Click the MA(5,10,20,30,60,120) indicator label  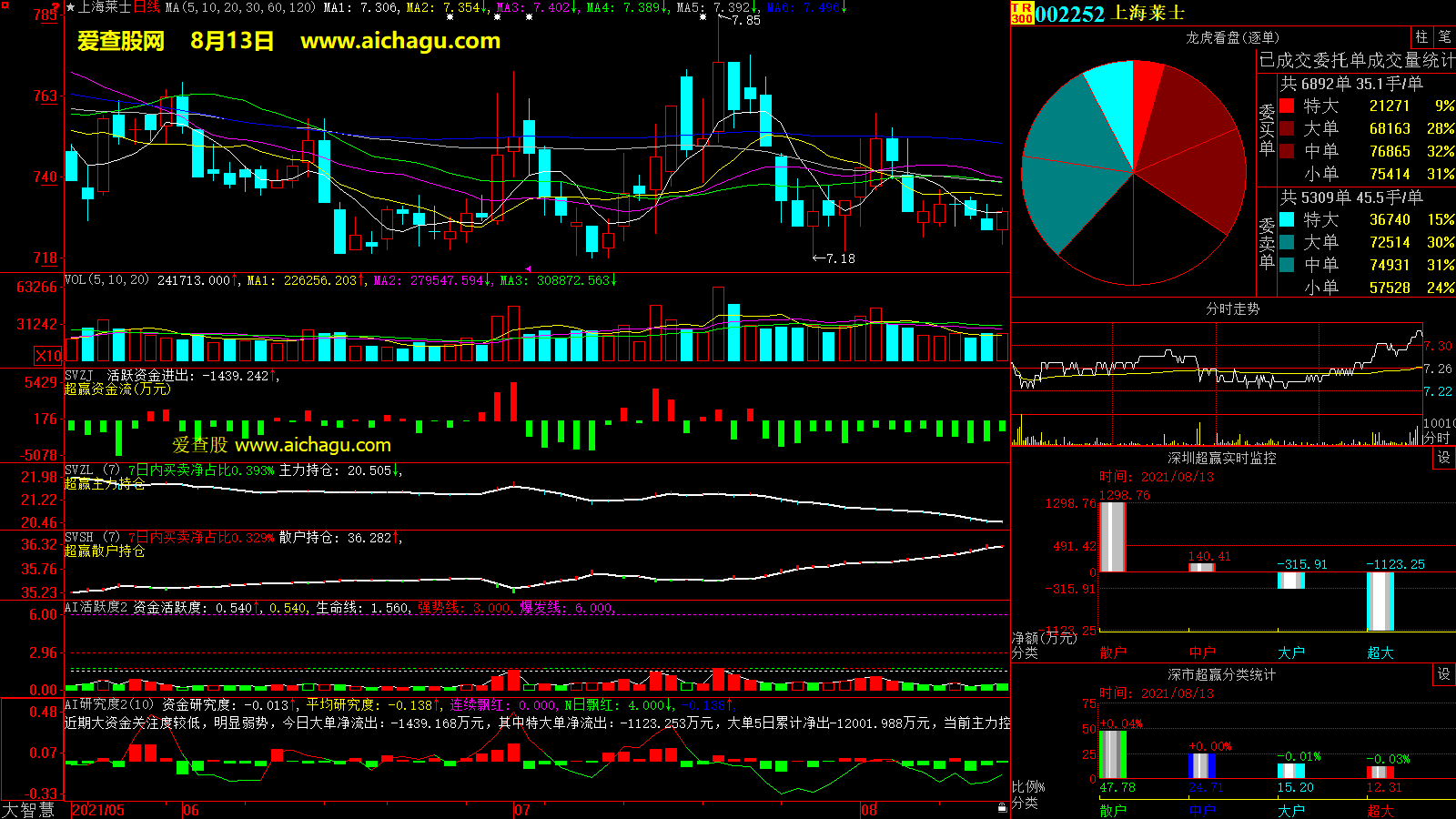pyautogui.click(x=240, y=7)
